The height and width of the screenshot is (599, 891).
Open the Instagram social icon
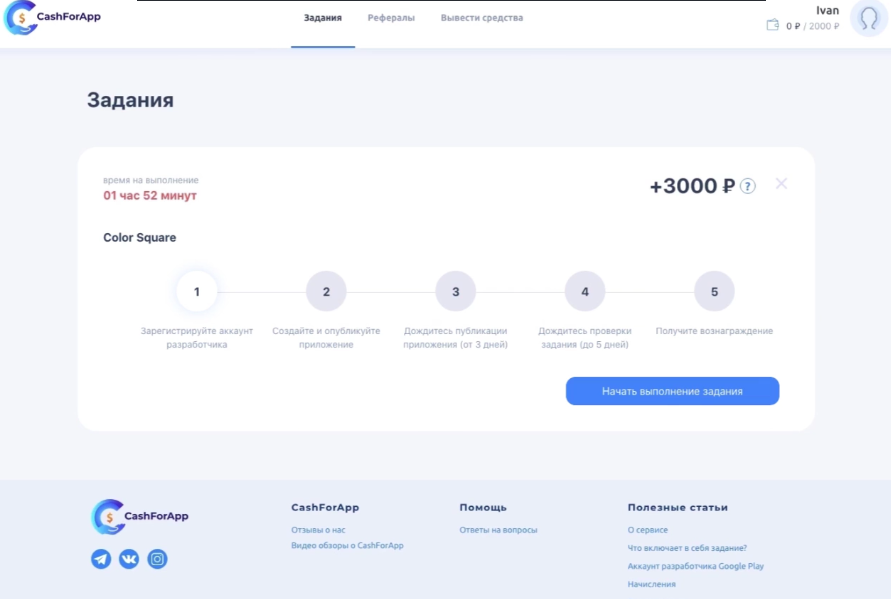157,559
